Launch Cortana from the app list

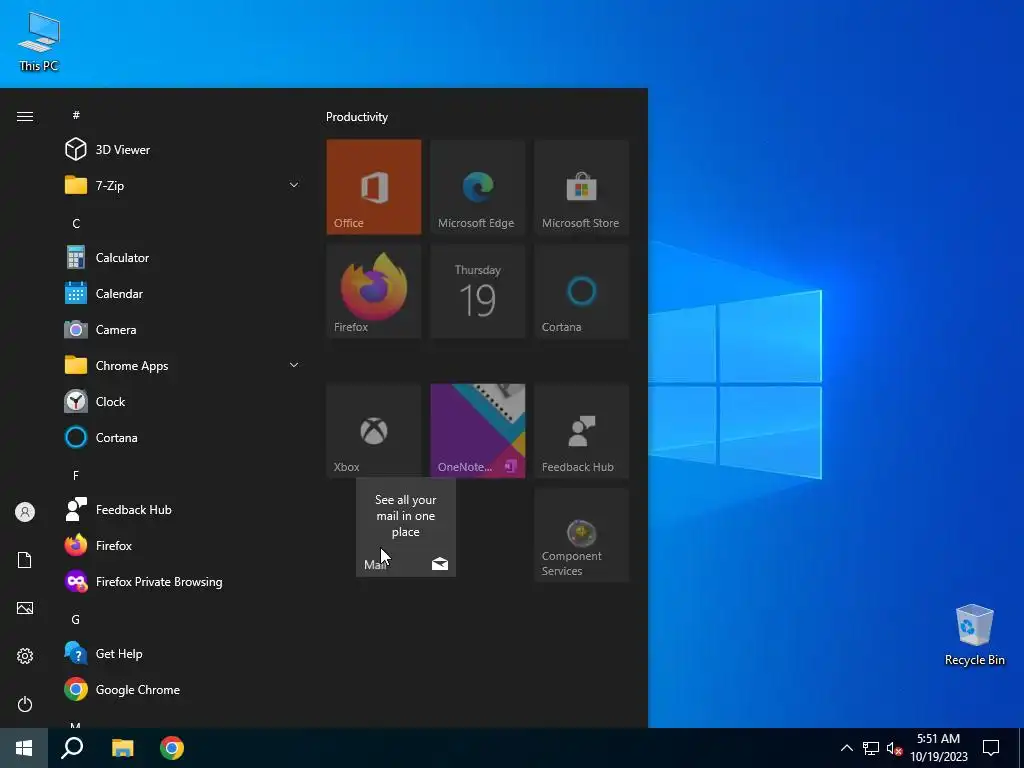(182, 438)
